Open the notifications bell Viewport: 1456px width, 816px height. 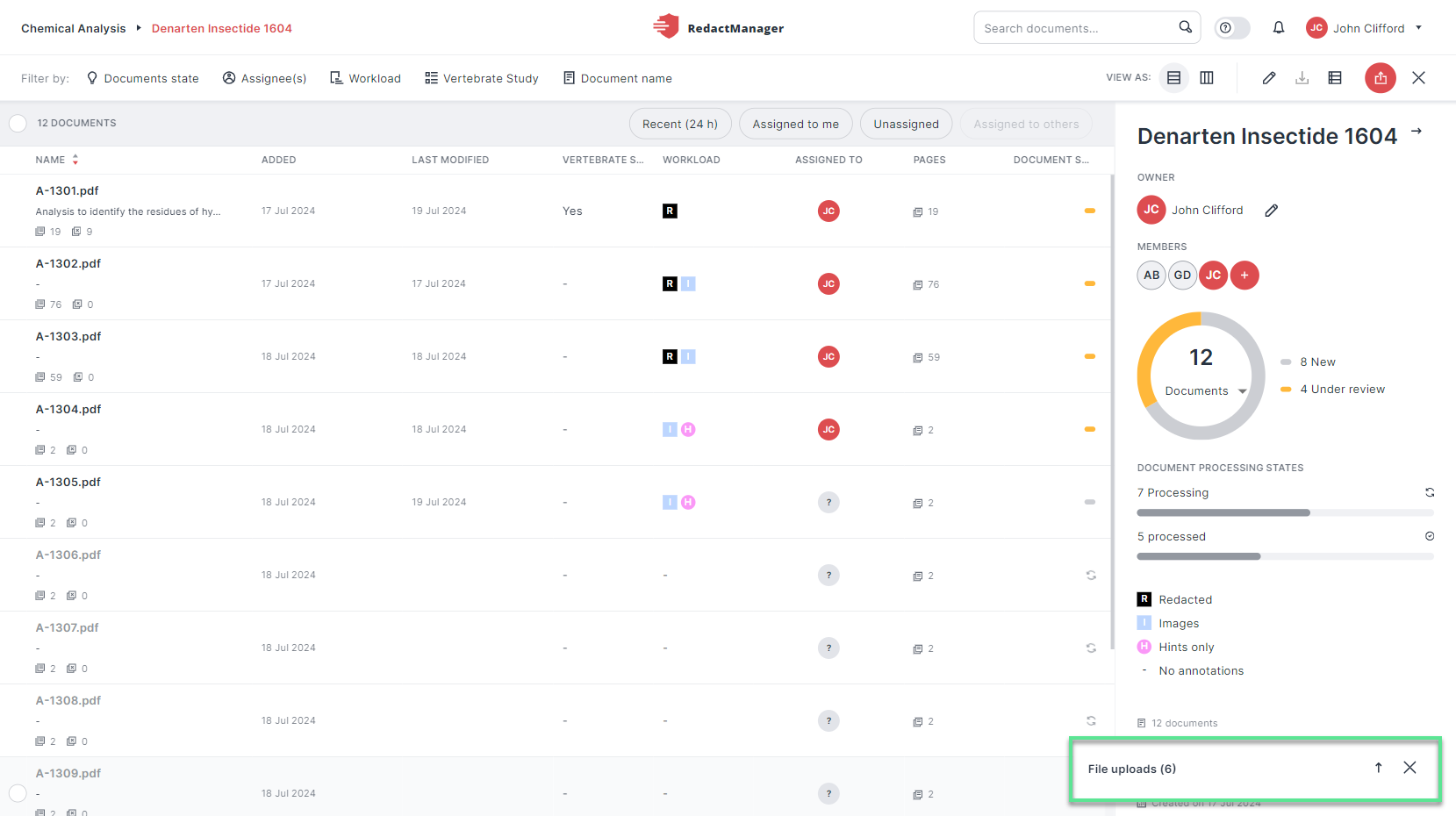1279,28
